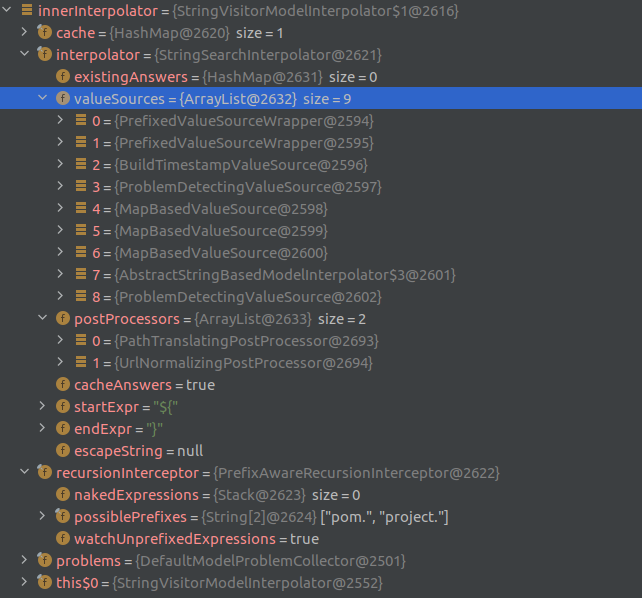
Task: Select the escapeString = null row
Action: [x=321, y=451]
